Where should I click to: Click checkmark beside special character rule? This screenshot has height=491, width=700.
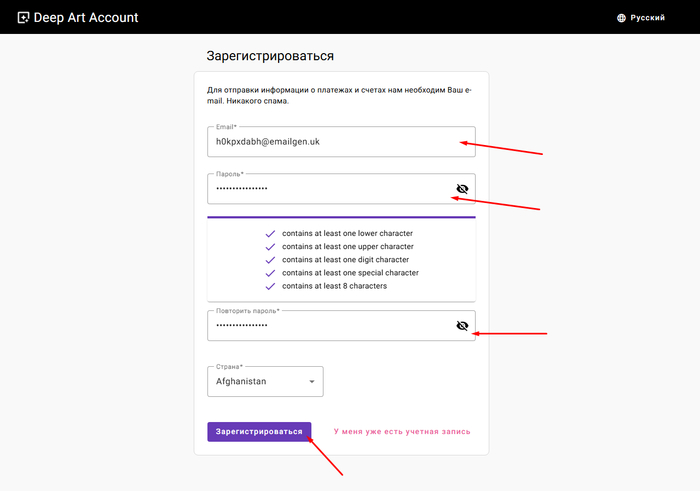coord(270,272)
